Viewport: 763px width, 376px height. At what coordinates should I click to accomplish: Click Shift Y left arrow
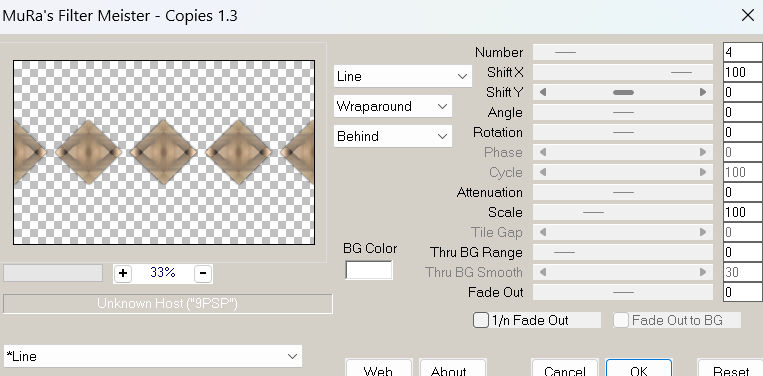(543, 92)
